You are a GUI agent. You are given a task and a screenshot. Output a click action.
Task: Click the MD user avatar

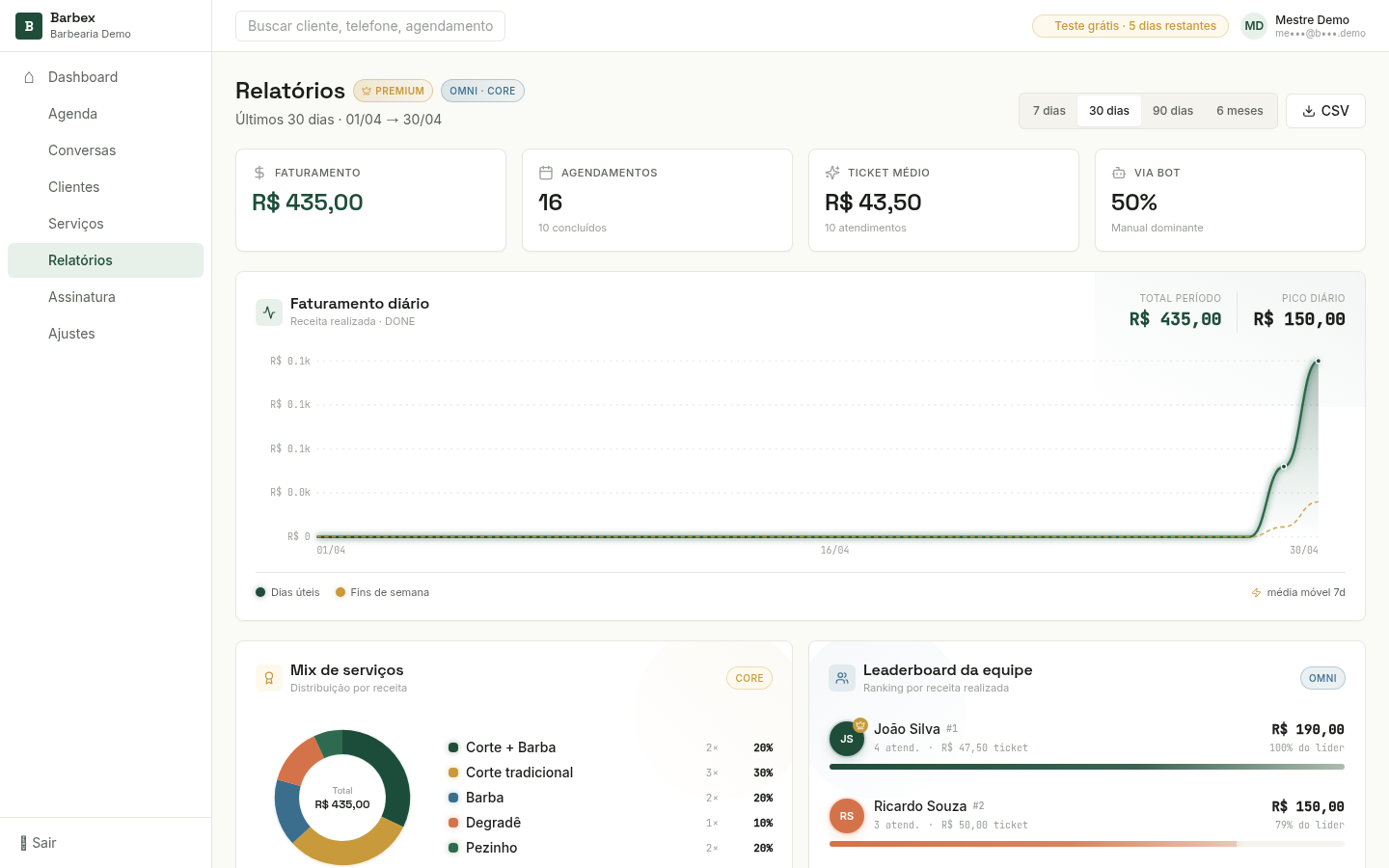[x=1254, y=26]
